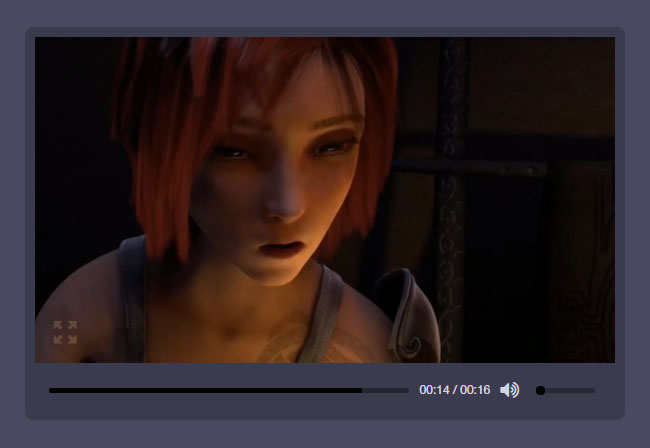Set volume to maximum on volume track
Image resolution: width=650 pixels, height=448 pixels.
tap(594, 390)
